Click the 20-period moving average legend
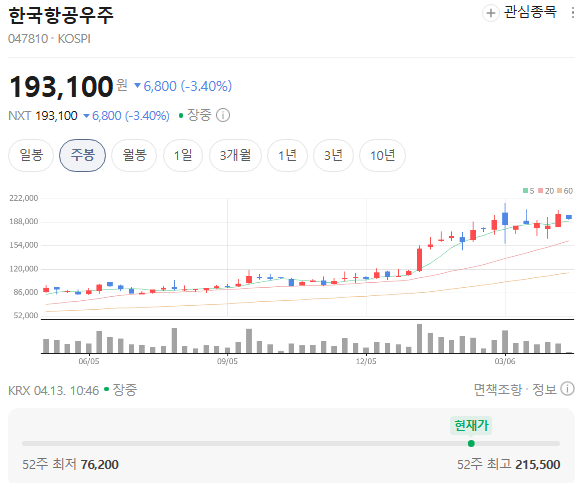 pyautogui.click(x=546, y=191)
